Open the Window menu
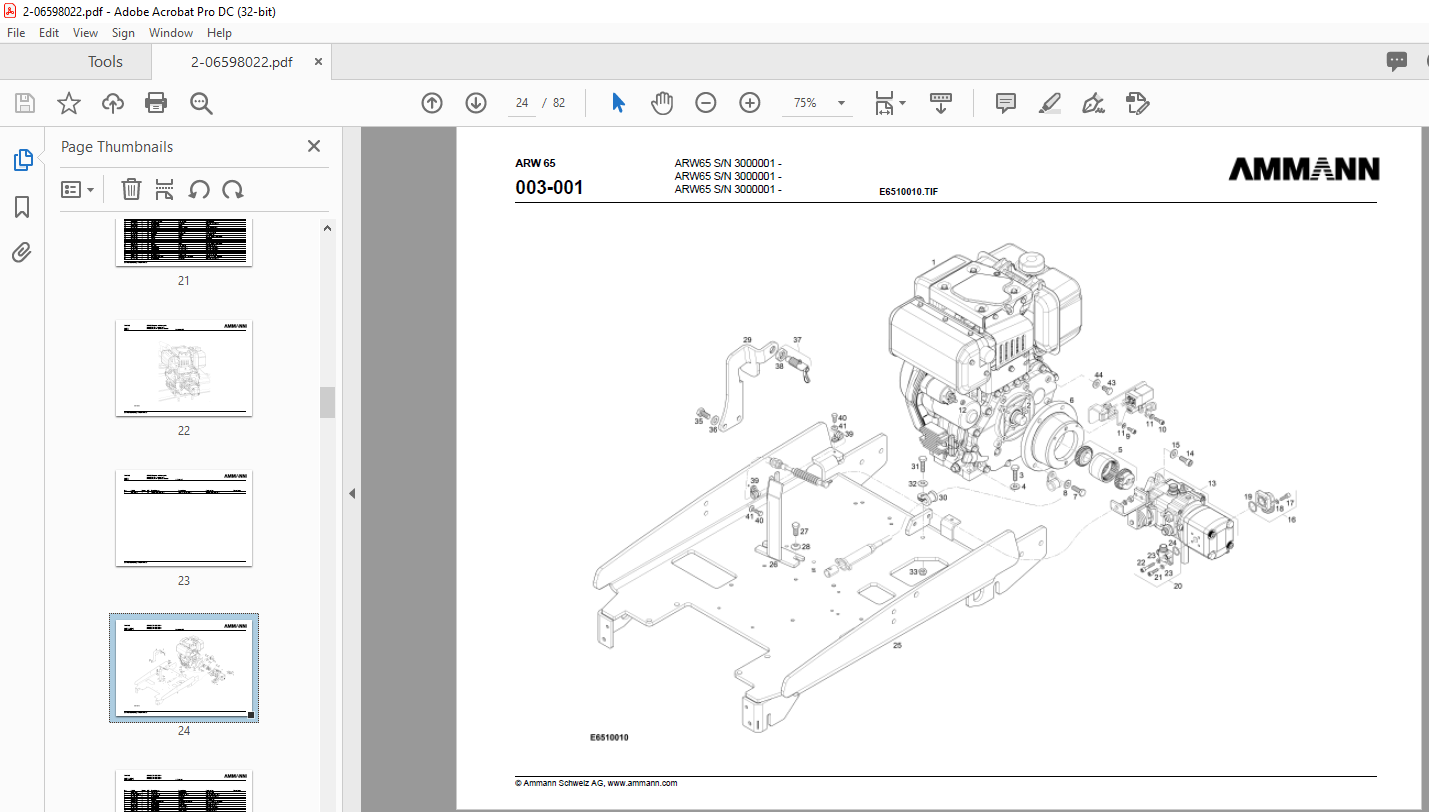This screenshot has width=1429, height=812. [171, 33]
